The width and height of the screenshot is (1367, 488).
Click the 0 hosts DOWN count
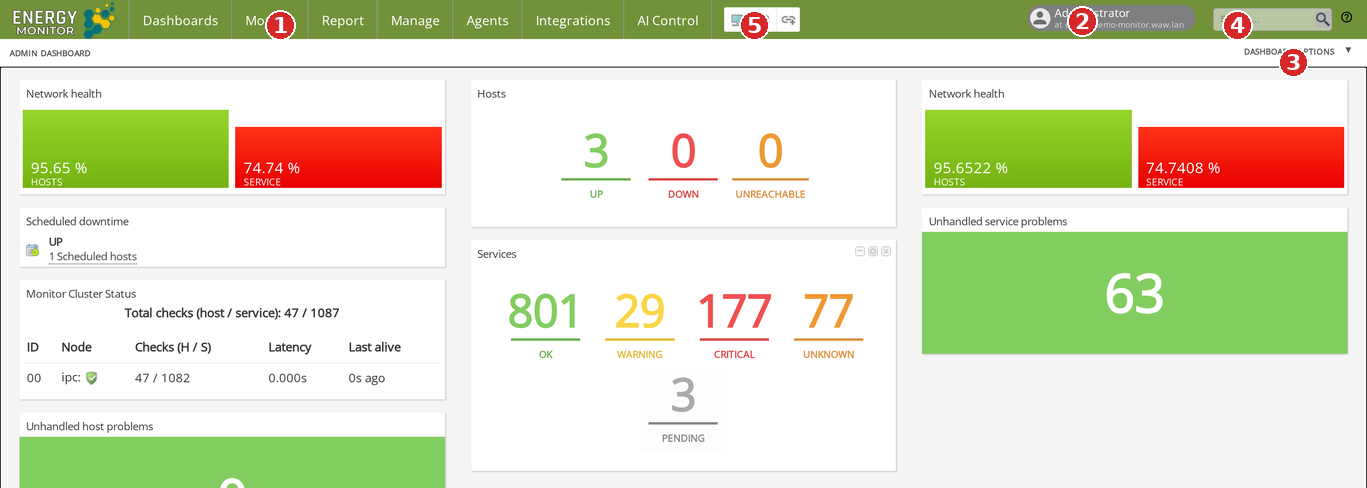point(683,152)
